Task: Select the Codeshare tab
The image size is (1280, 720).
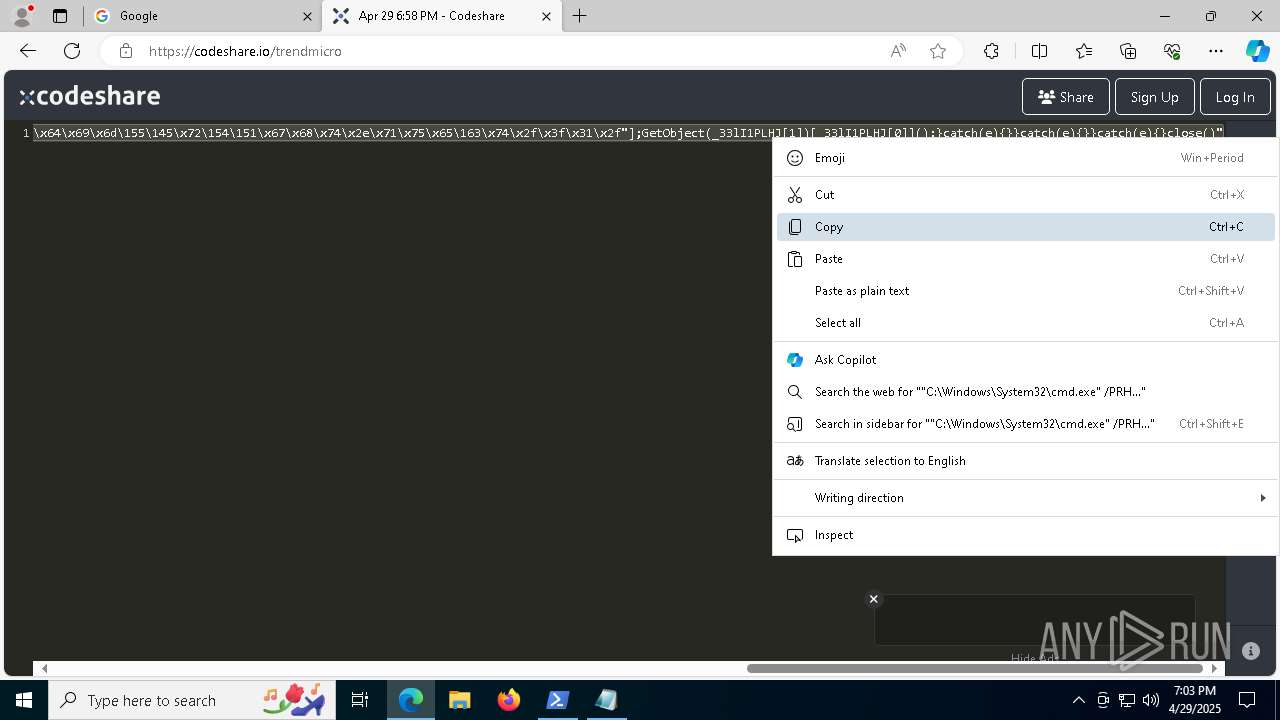Action: pos(443,16)
